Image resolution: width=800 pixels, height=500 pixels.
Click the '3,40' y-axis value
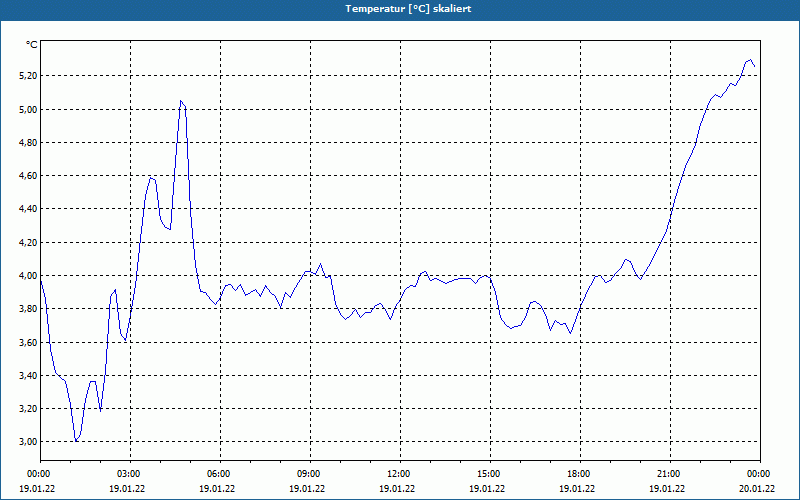(x=29, y=376)
